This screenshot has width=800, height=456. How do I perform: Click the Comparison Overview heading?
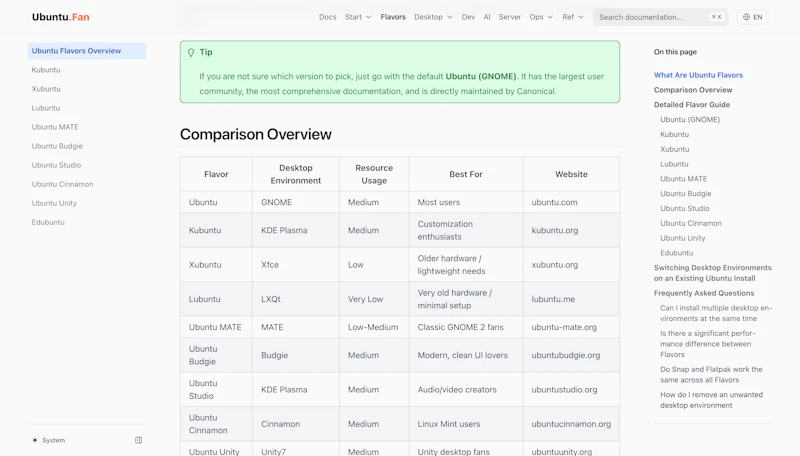click(256, 134)
